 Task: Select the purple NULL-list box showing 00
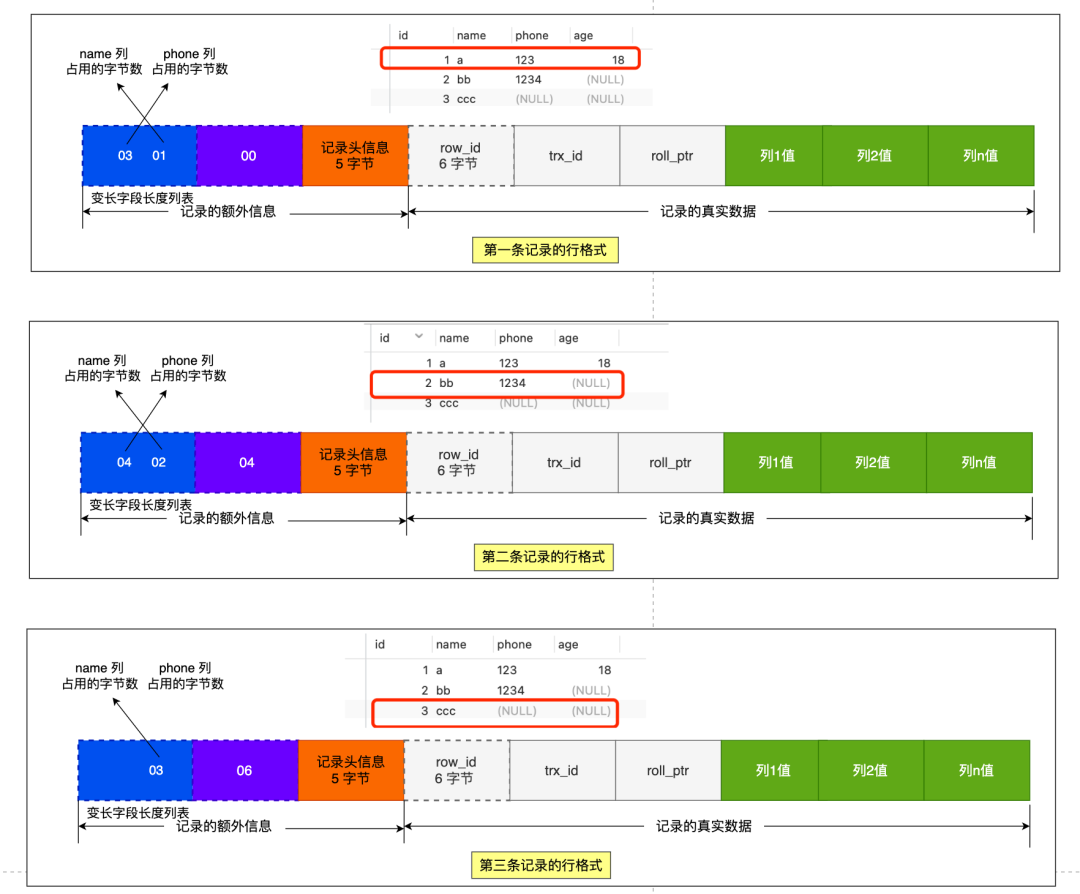[x=249, y=156]
